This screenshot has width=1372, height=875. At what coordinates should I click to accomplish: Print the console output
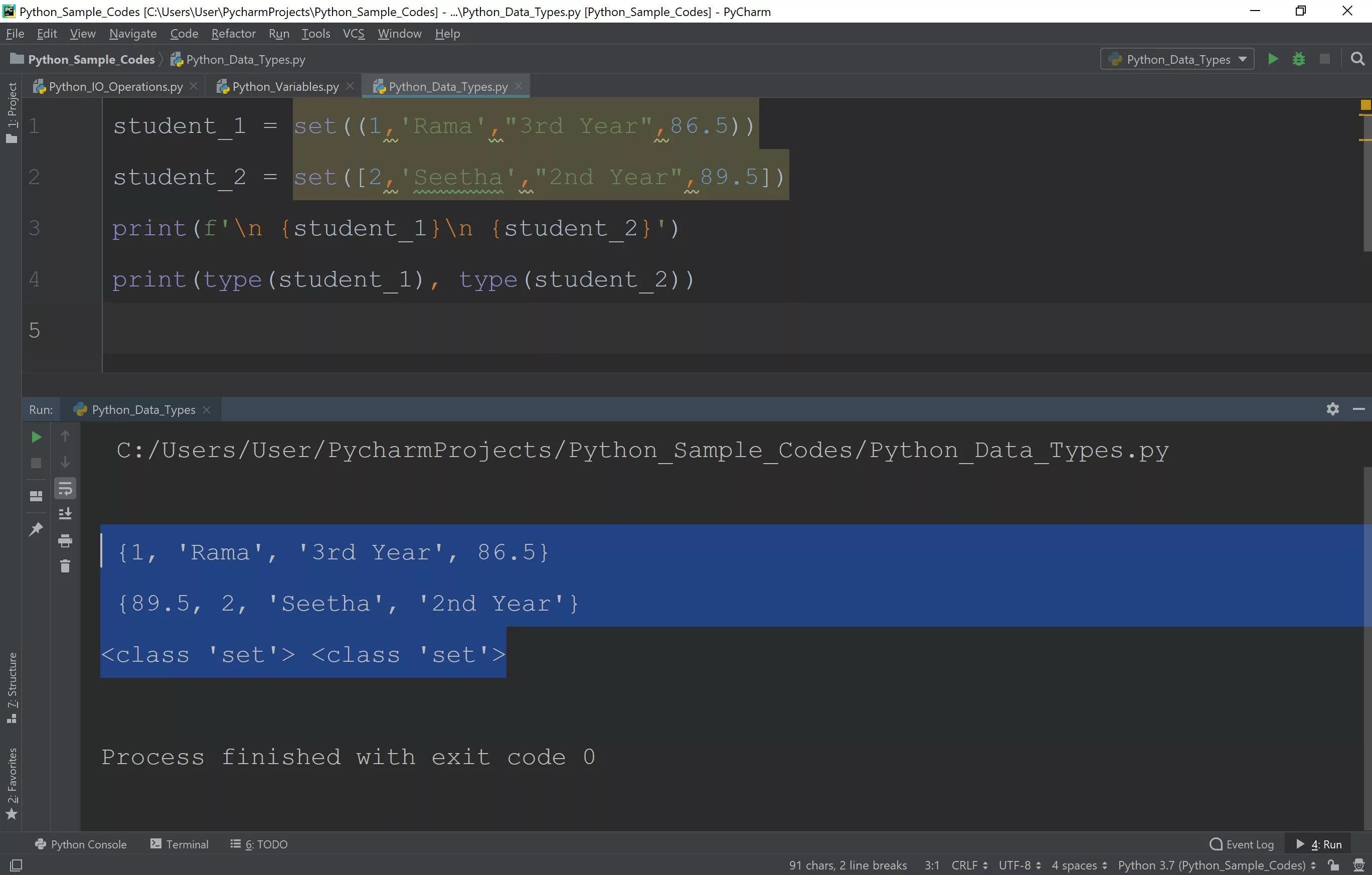point(65,540)
